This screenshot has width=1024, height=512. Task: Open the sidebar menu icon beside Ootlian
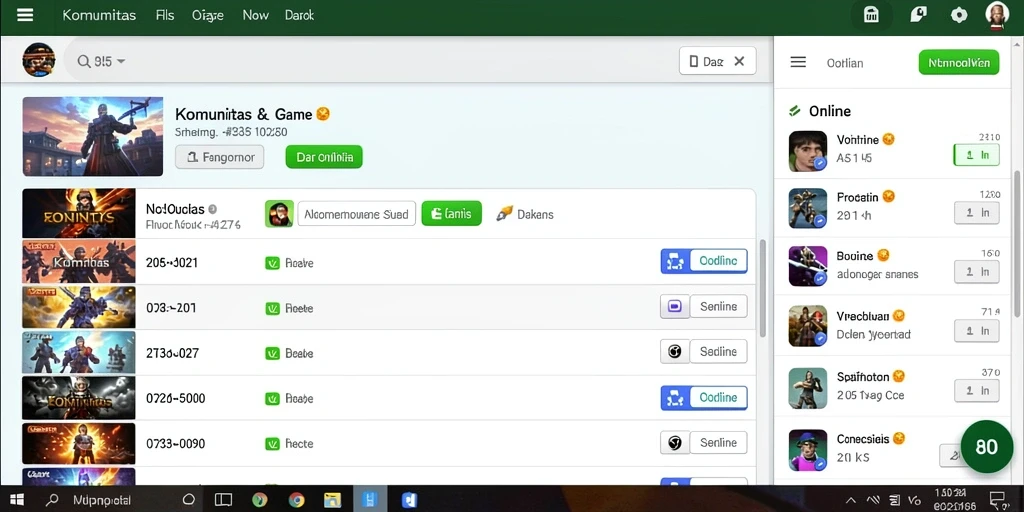tap(798, 62)
